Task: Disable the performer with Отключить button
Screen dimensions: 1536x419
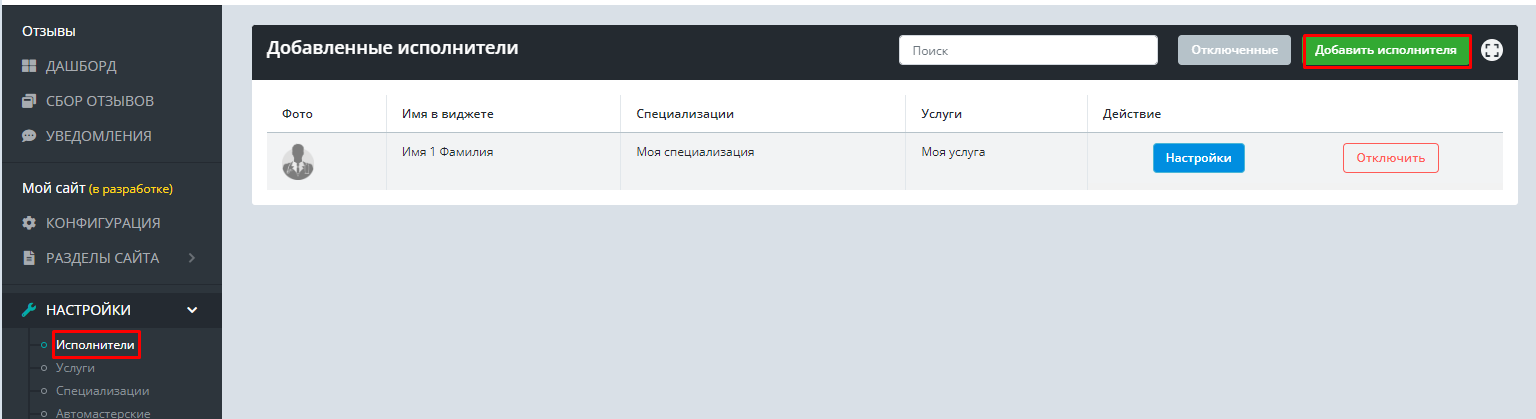Action: tap(1390, 158)
